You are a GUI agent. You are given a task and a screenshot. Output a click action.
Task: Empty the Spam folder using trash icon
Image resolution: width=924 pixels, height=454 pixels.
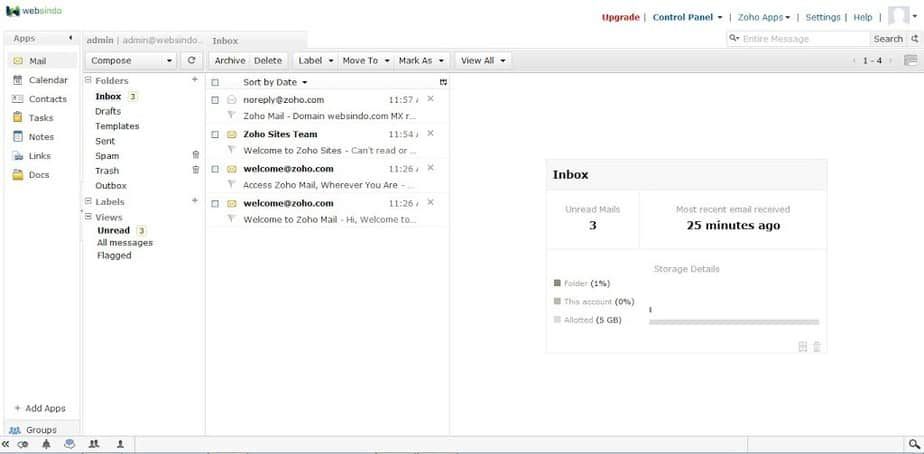[x=195, y=156]
